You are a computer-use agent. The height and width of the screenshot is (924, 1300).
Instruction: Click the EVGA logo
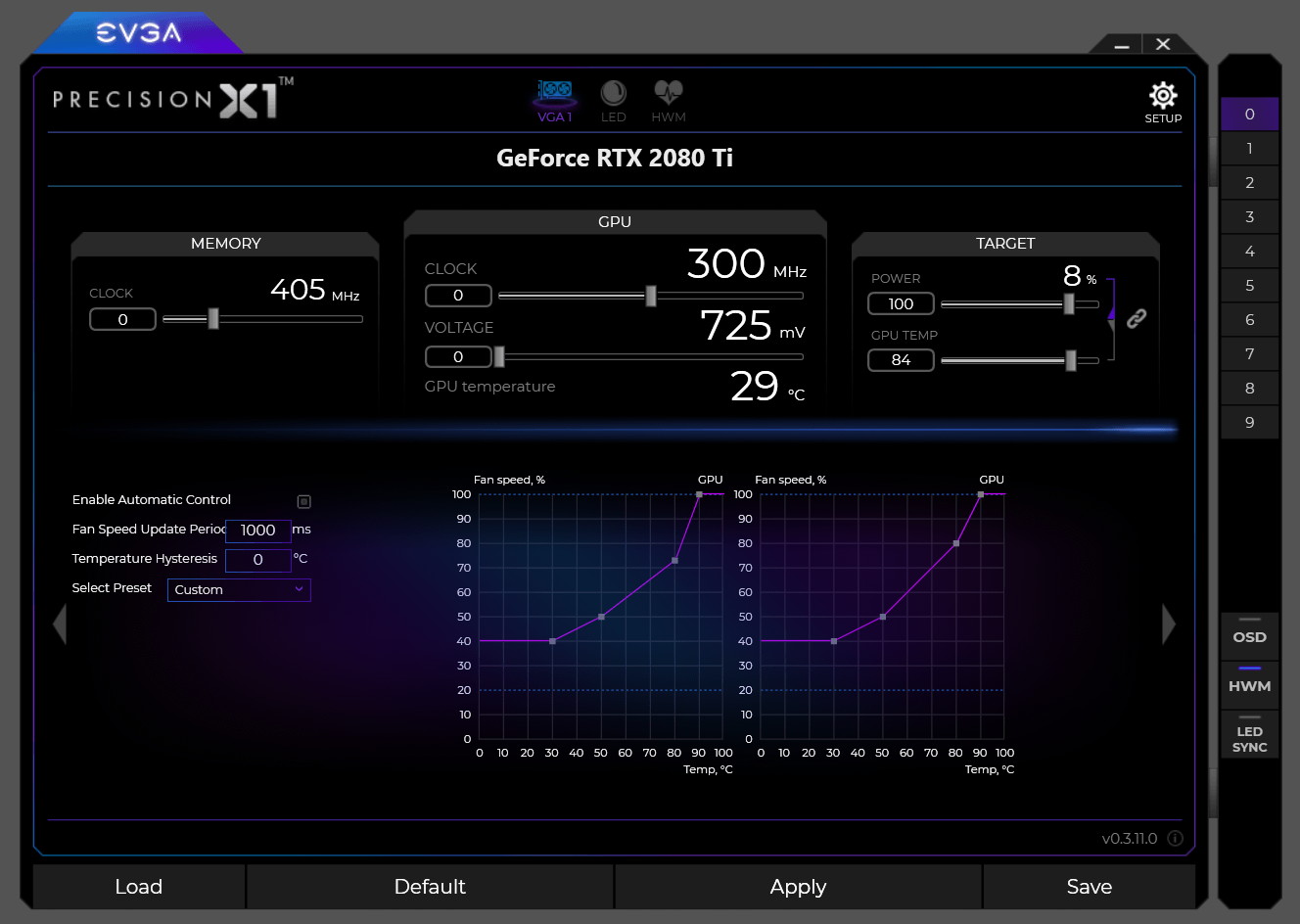[138, 33]
